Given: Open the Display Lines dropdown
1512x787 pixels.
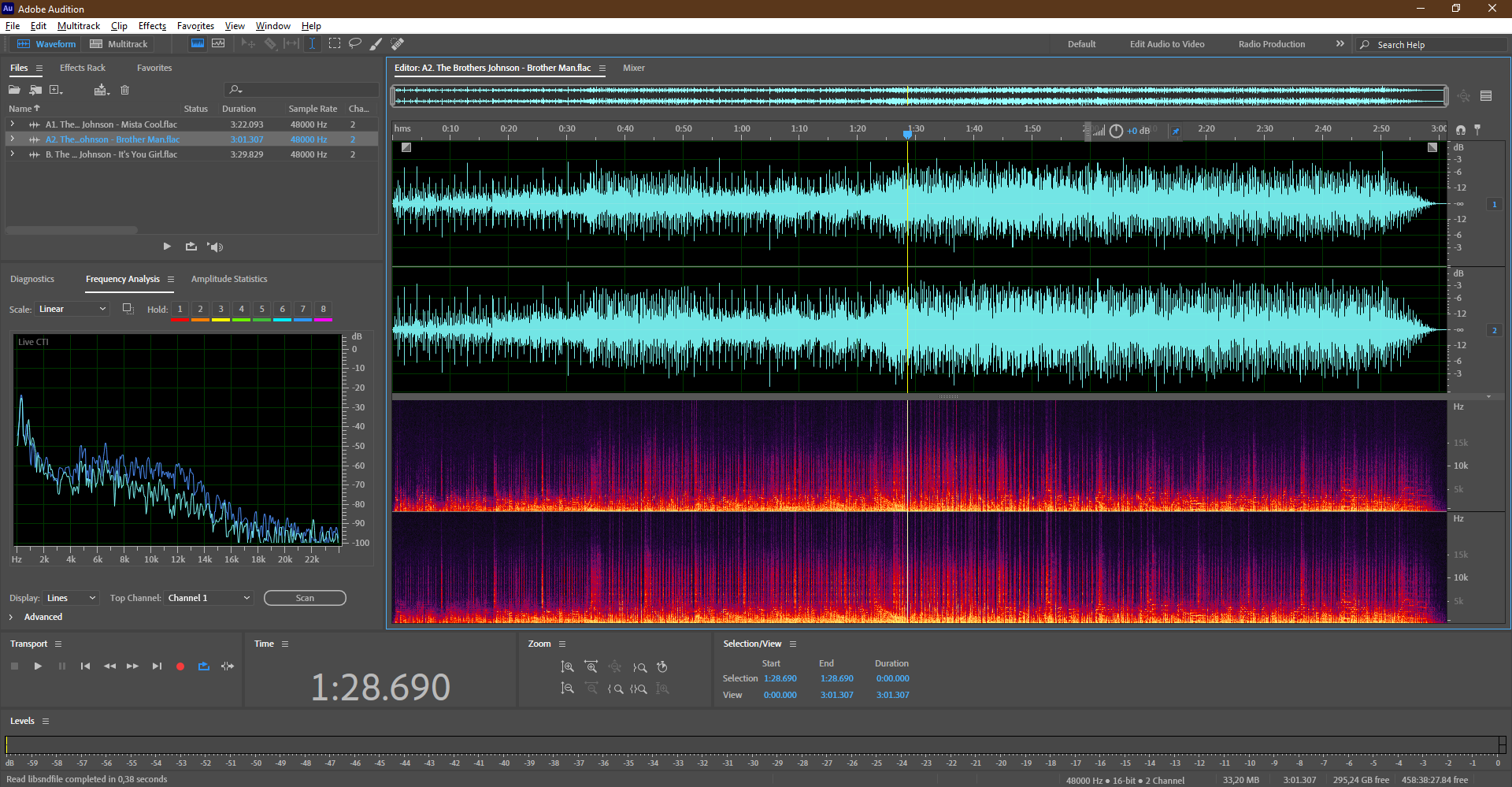Looking at the screenshot, I should point(71,598).
